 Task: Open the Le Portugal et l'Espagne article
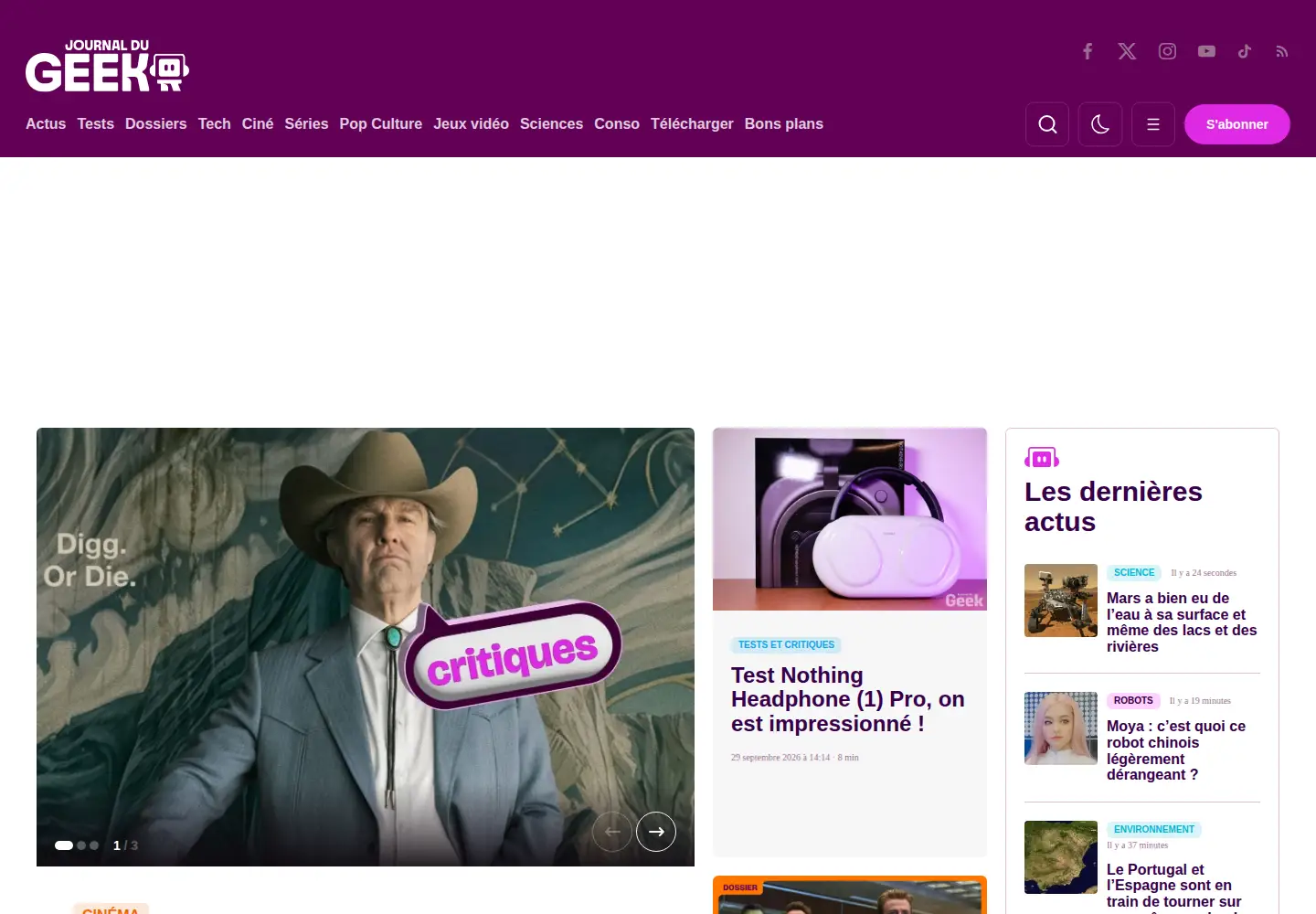tap(1174, 887)
